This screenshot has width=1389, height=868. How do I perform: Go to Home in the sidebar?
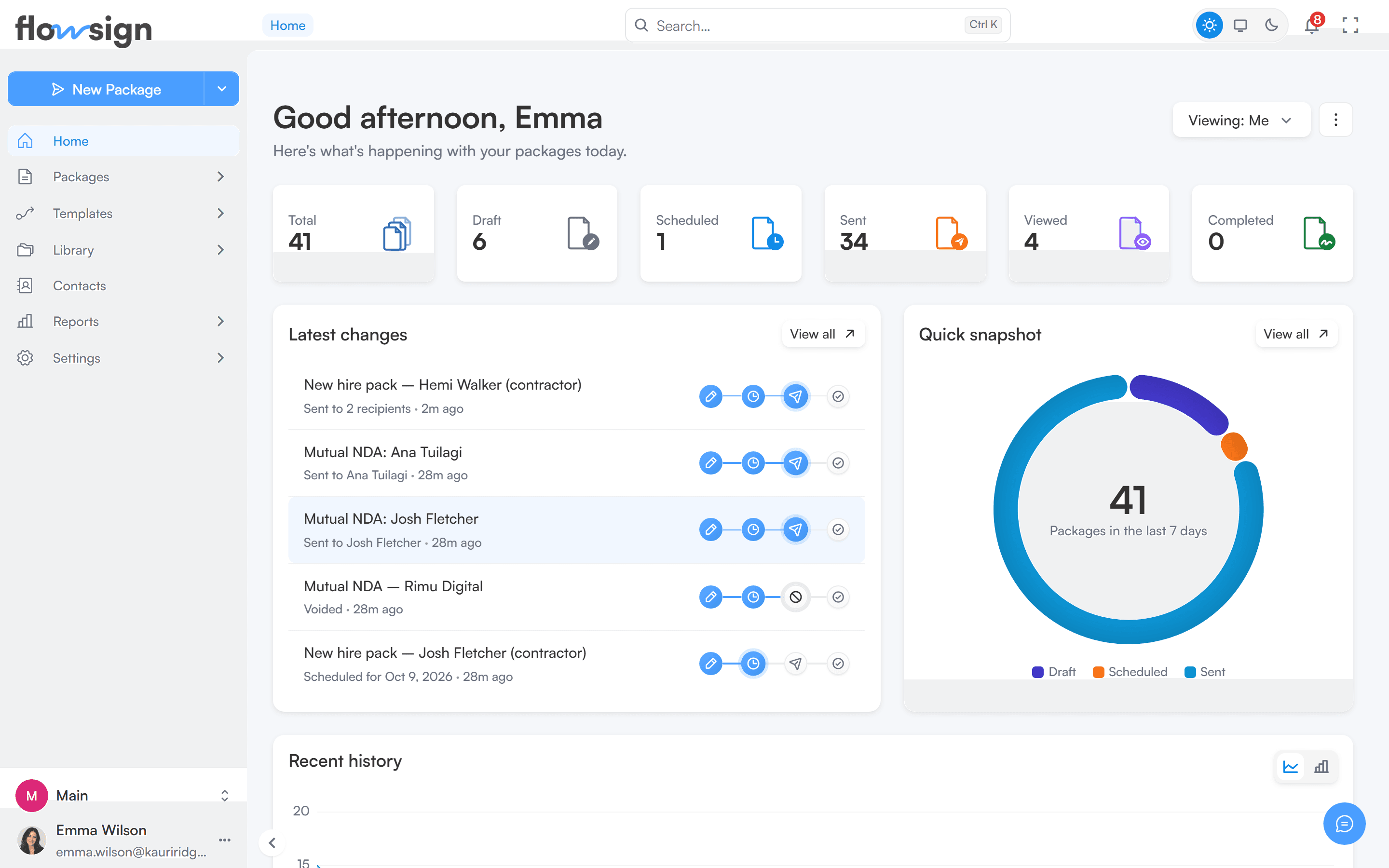click(x=123, y=141)
